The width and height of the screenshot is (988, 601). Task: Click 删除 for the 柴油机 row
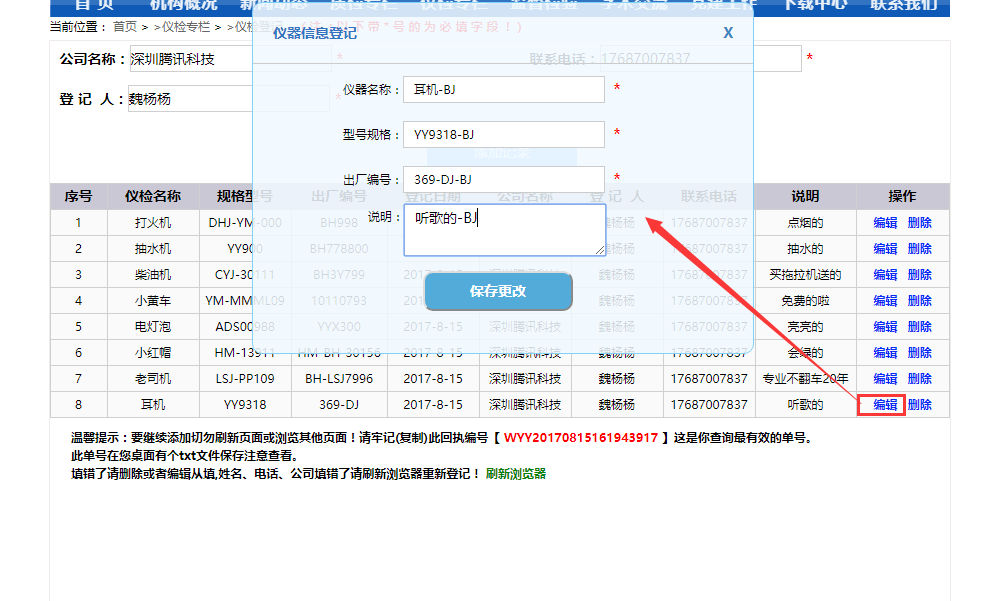pos(920,275)
